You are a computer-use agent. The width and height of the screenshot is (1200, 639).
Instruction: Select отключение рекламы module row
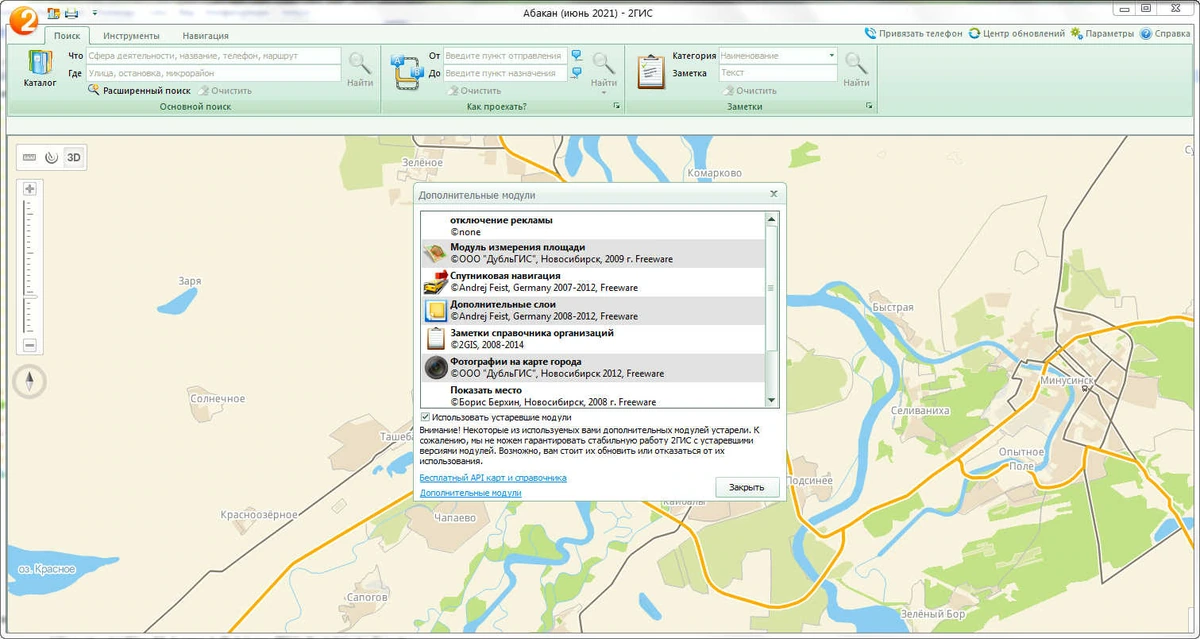tap(593, 225)
